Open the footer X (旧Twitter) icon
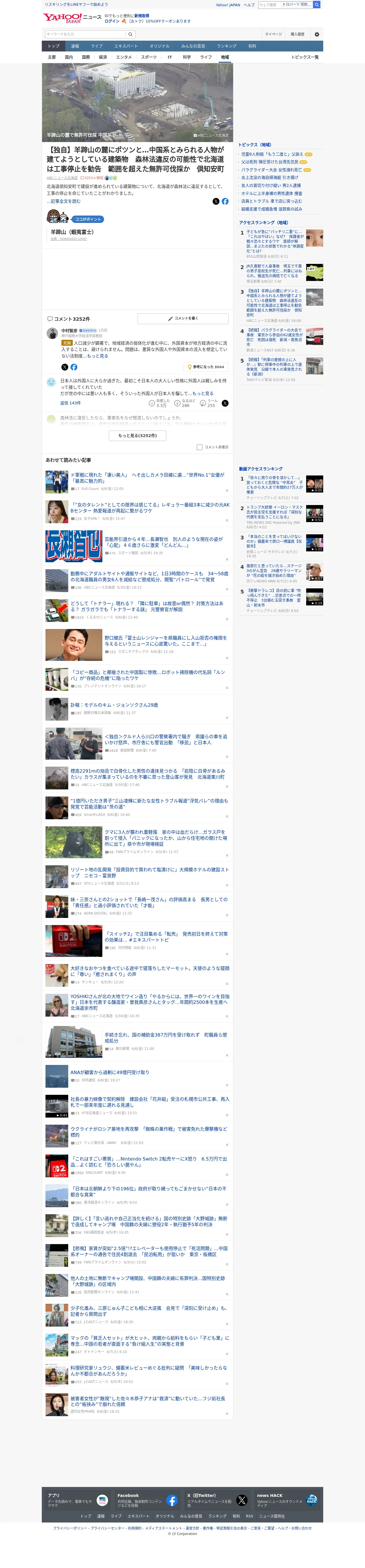This screenshot has width=365, height=1568. tap(242, 1500)
